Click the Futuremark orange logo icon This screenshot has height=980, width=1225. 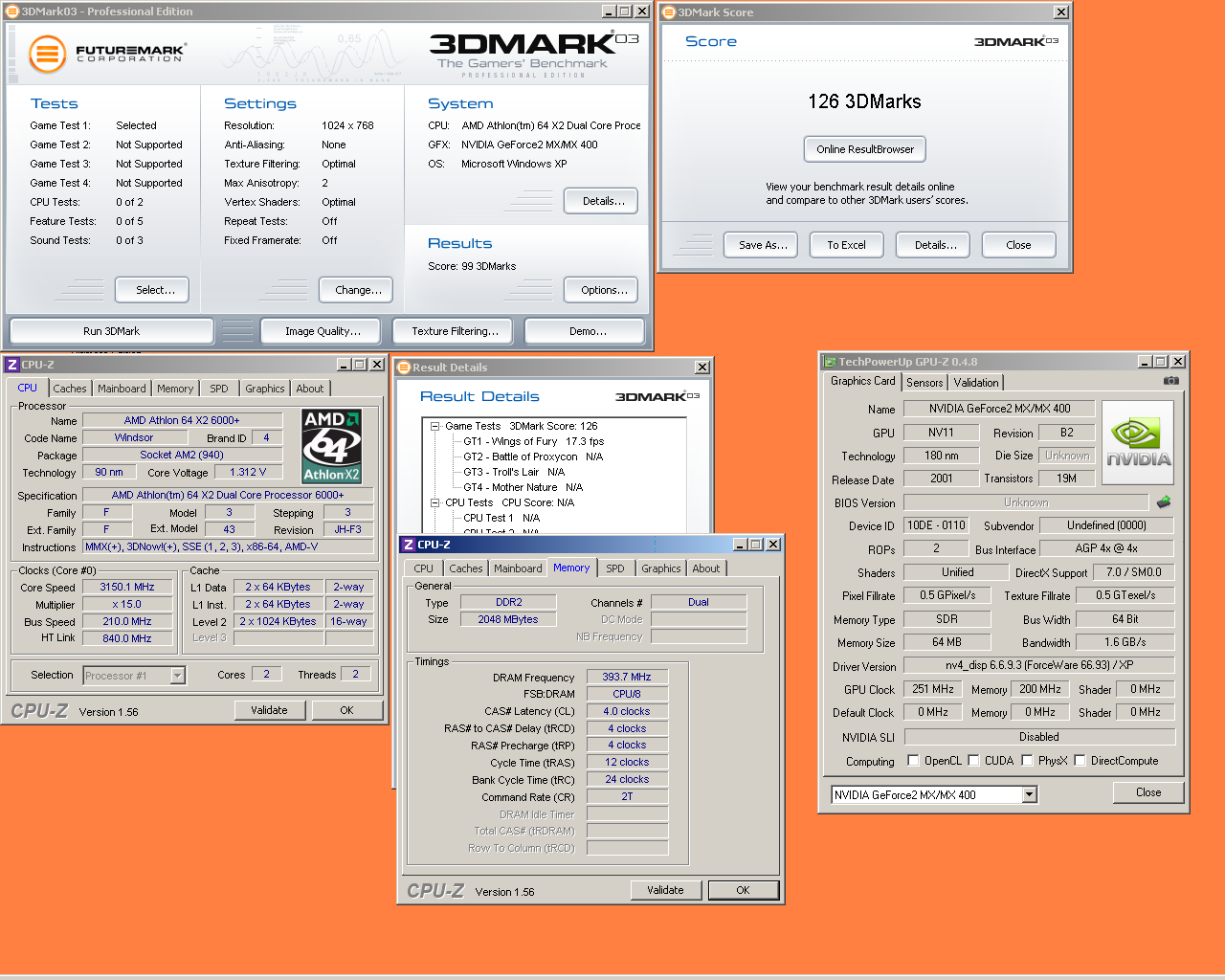(x=47, y=54)
